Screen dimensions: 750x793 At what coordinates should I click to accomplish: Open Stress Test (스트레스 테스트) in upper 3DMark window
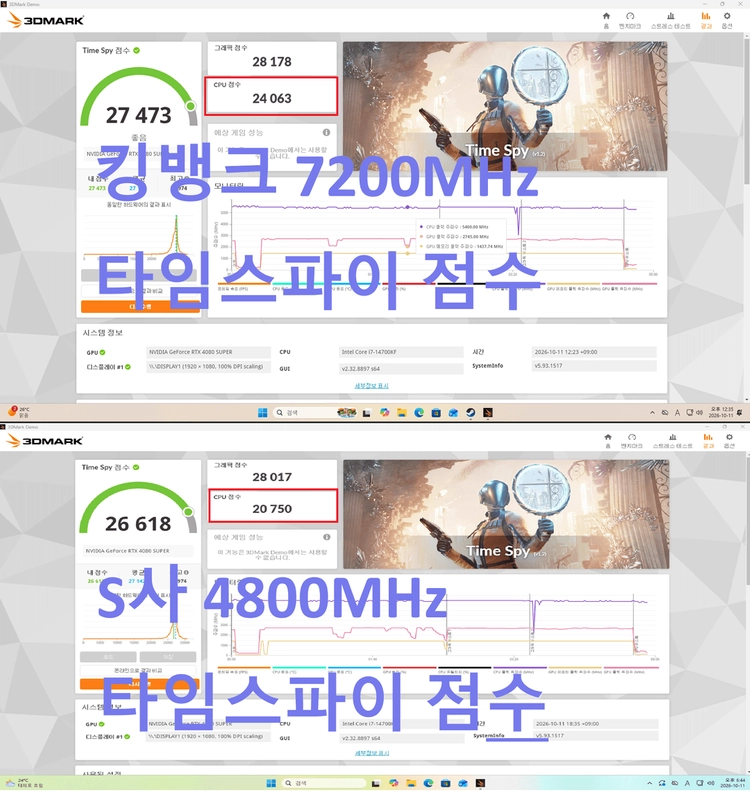click(670, 20)
